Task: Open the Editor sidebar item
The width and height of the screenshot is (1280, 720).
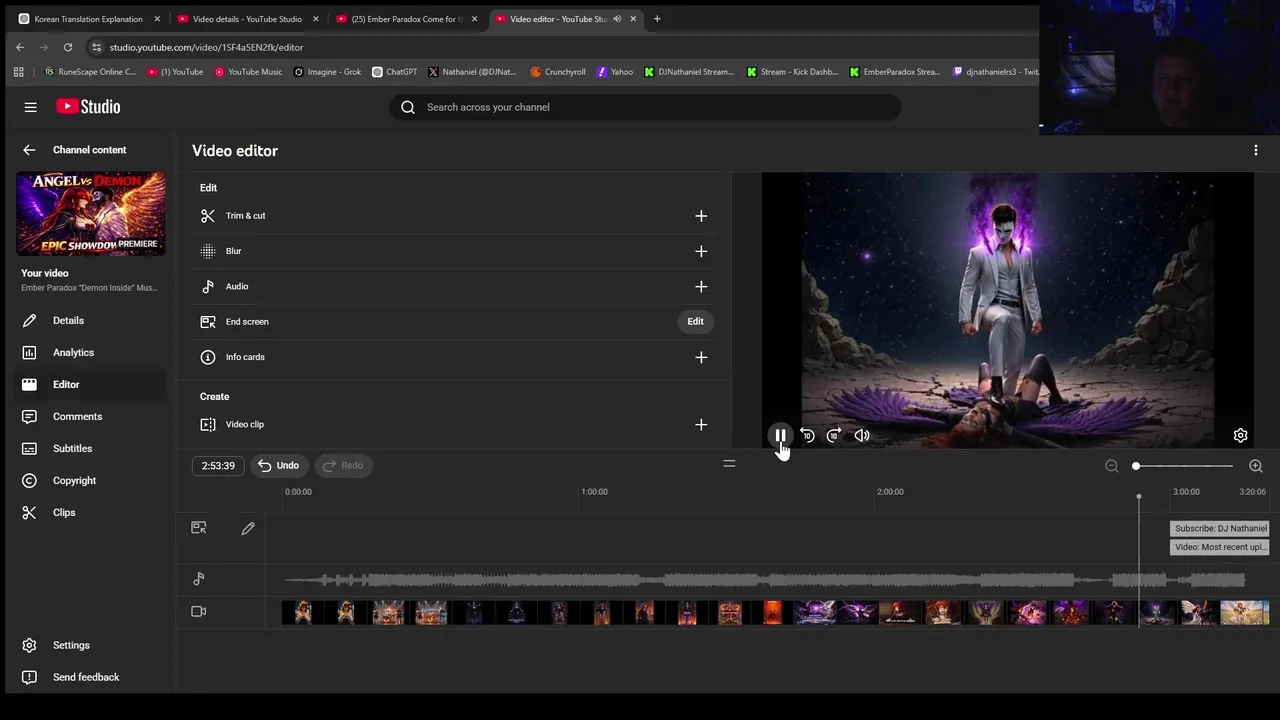Action: coord(90,384)
